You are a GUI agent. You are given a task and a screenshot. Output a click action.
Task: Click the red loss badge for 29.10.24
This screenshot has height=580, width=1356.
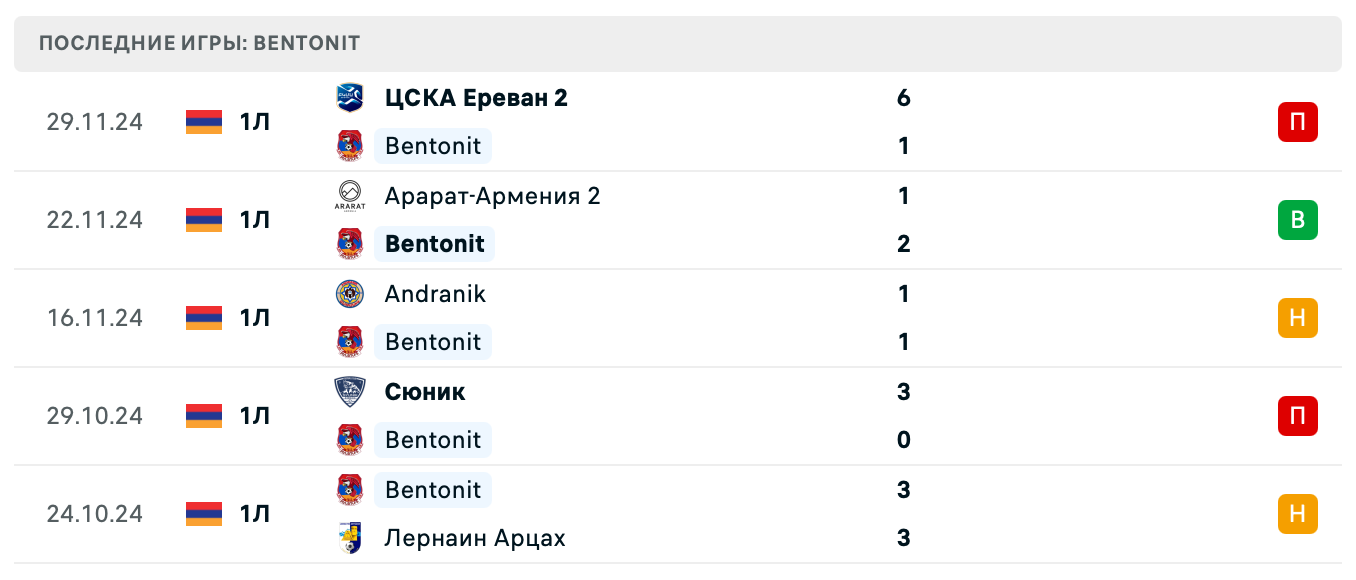tap(1297, 416)
